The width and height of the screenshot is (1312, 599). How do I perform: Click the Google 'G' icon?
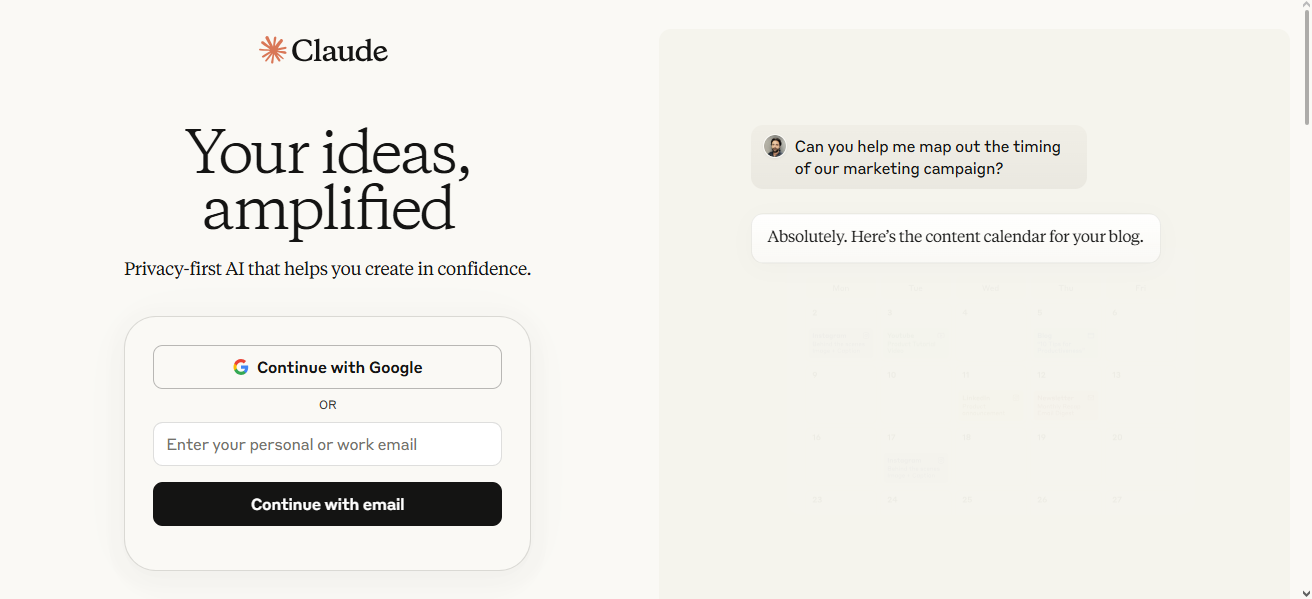(x=241, y=367)
